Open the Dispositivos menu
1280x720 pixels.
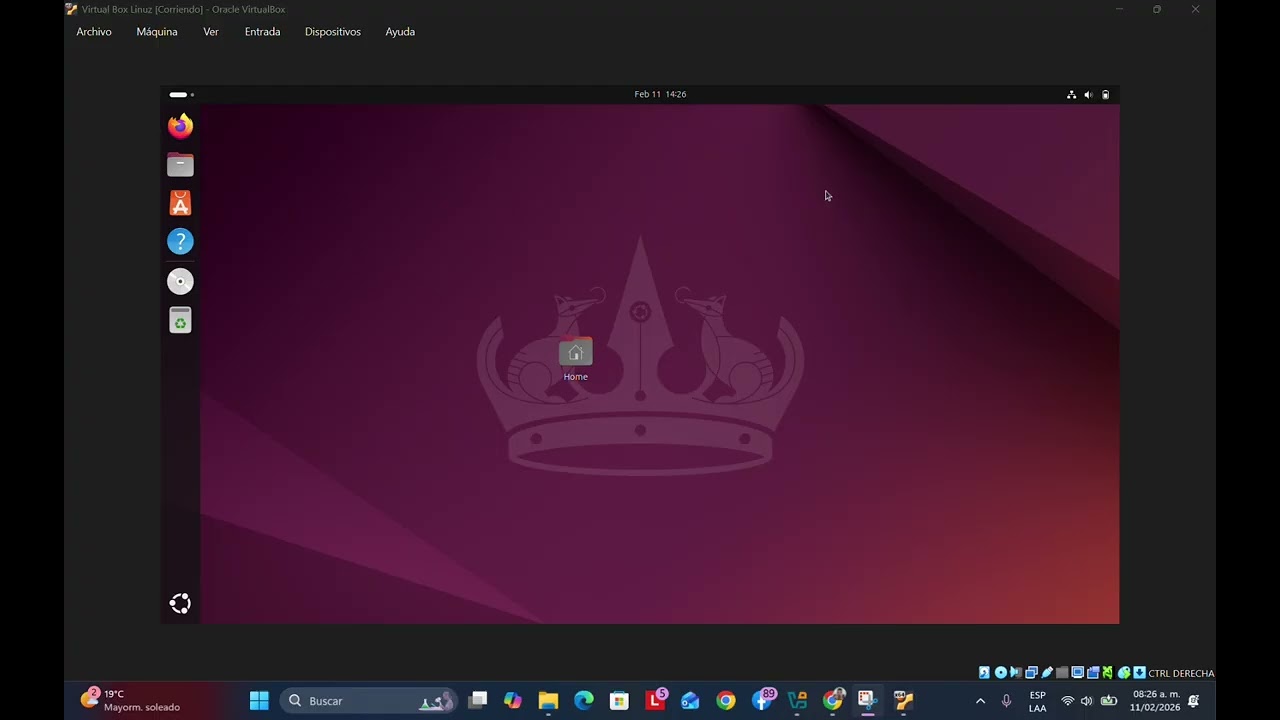coord(333,32)
